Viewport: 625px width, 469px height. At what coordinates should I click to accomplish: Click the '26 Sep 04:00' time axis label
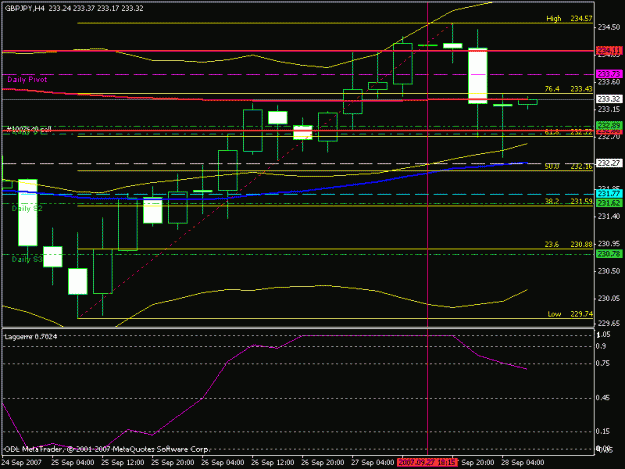click(x=222, y=463)
